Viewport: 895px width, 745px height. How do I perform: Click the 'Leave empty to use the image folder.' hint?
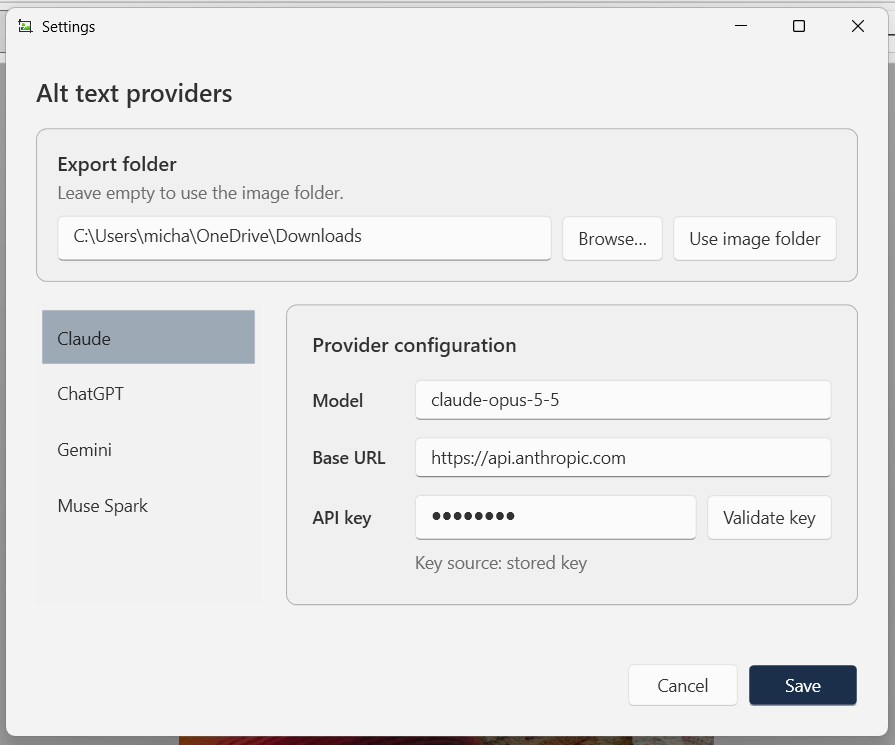coord(200,193)
